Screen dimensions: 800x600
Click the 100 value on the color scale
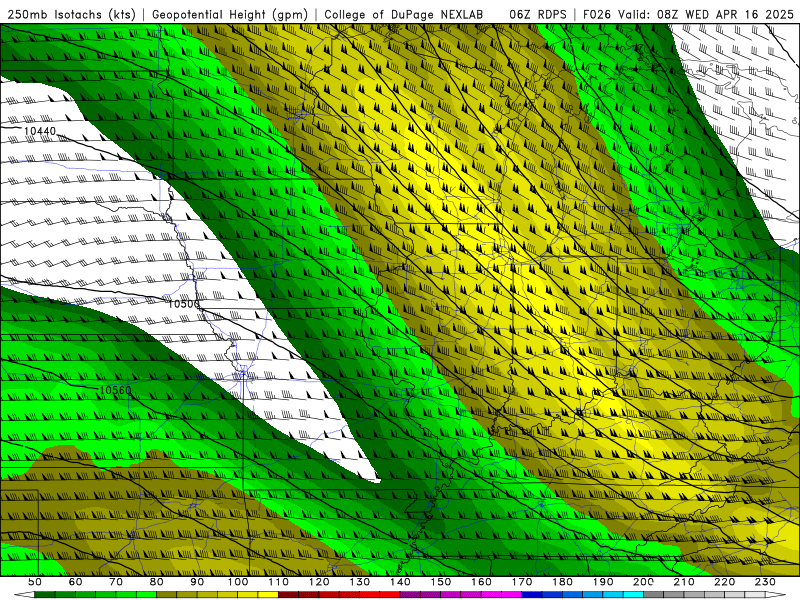[x=238, y=582]
